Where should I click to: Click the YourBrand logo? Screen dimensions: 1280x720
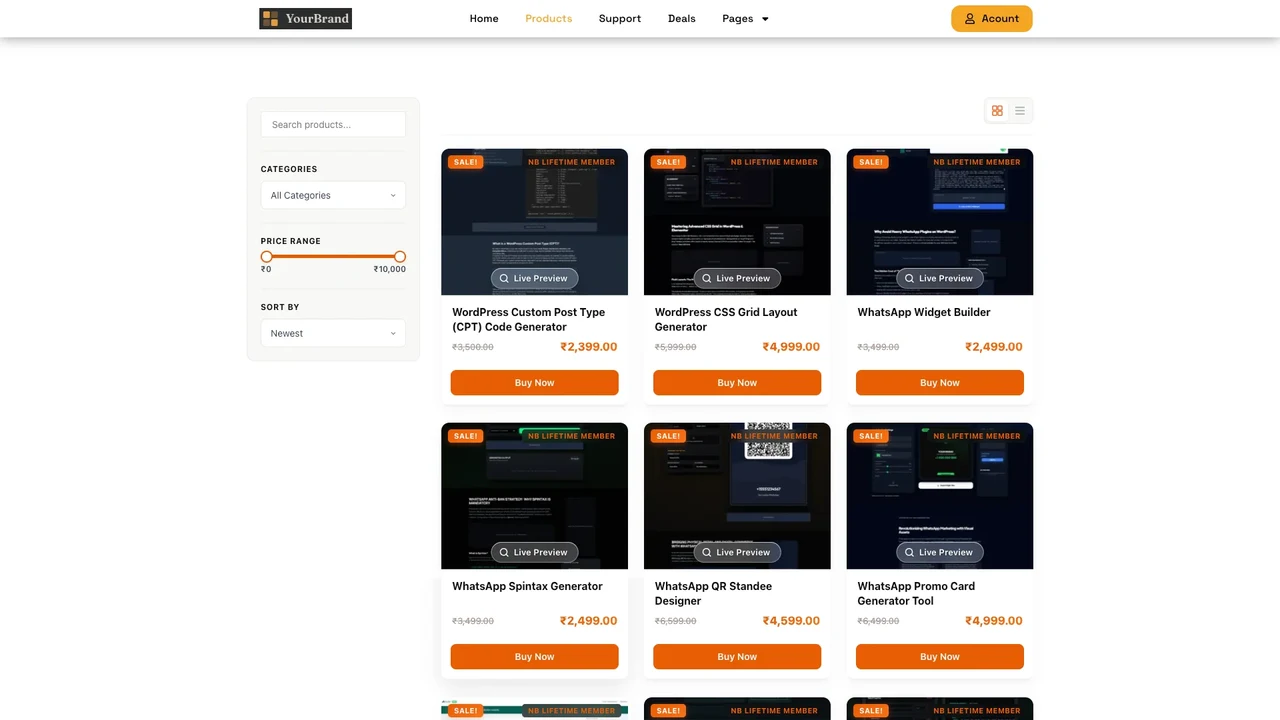pyautogui.click(x=305, y=18)
